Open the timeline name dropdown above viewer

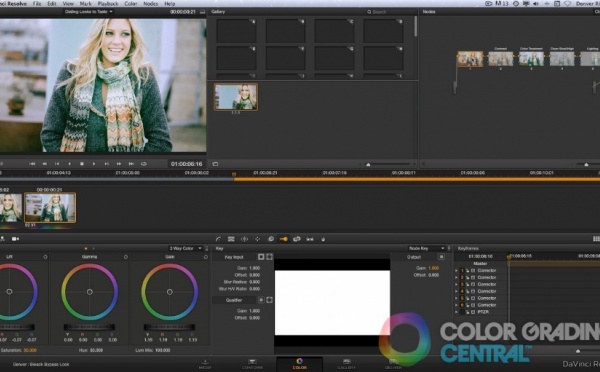tap(88, 12)
